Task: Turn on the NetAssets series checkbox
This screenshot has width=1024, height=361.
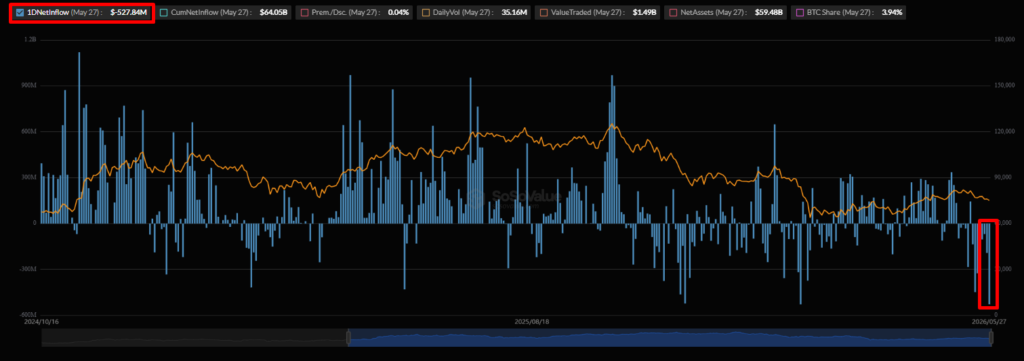Action: [x=673, y=12]
